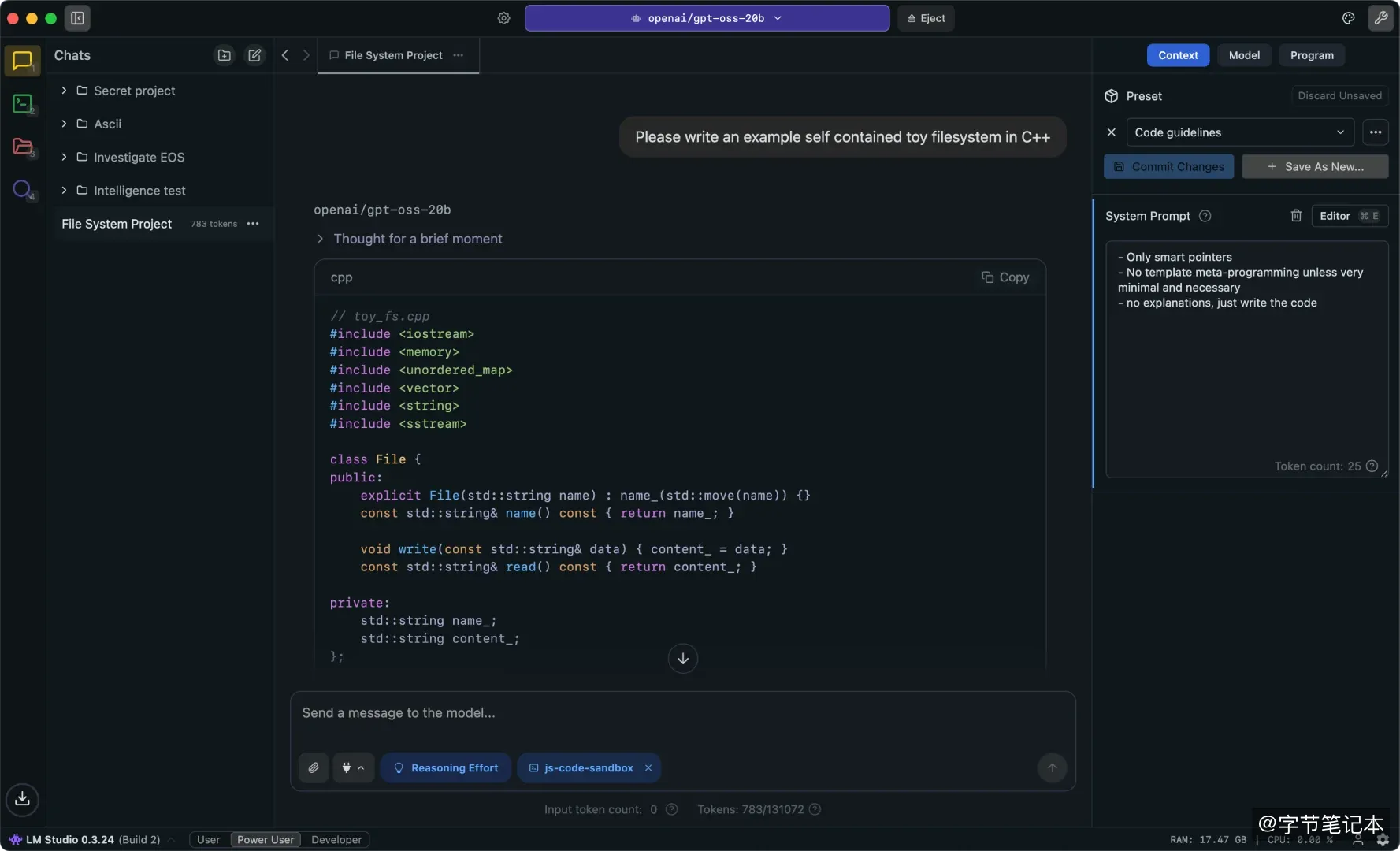Expand the Thought for a brief moment section
The image size is (1400, 851).
409,239
